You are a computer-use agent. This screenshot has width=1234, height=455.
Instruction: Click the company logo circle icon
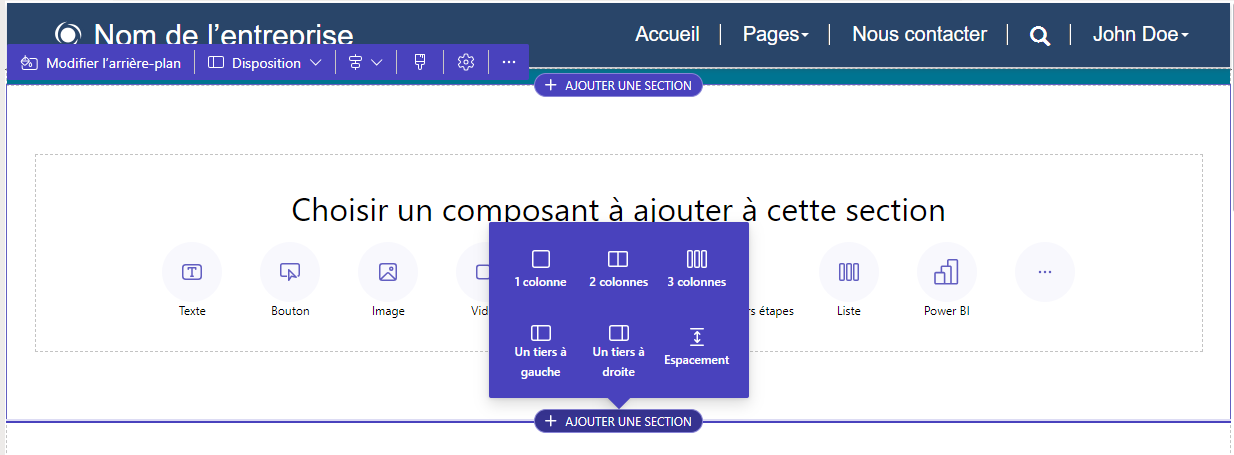click(x=68, y=35)
